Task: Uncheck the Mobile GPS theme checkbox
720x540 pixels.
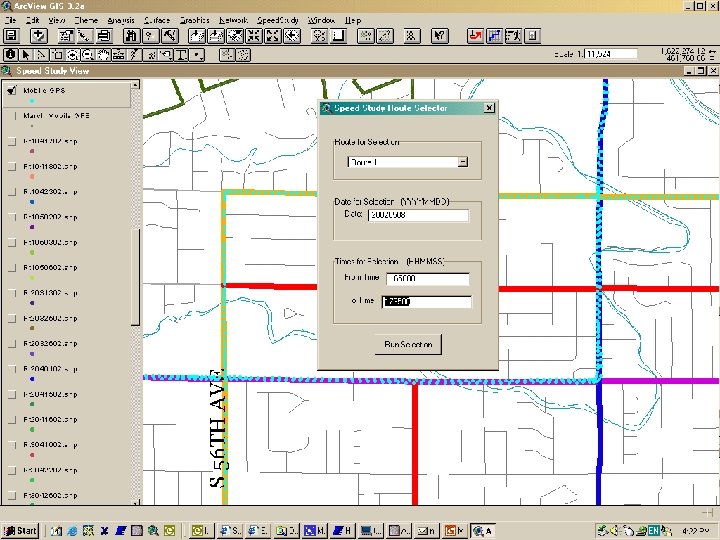Action: point(11,89)
